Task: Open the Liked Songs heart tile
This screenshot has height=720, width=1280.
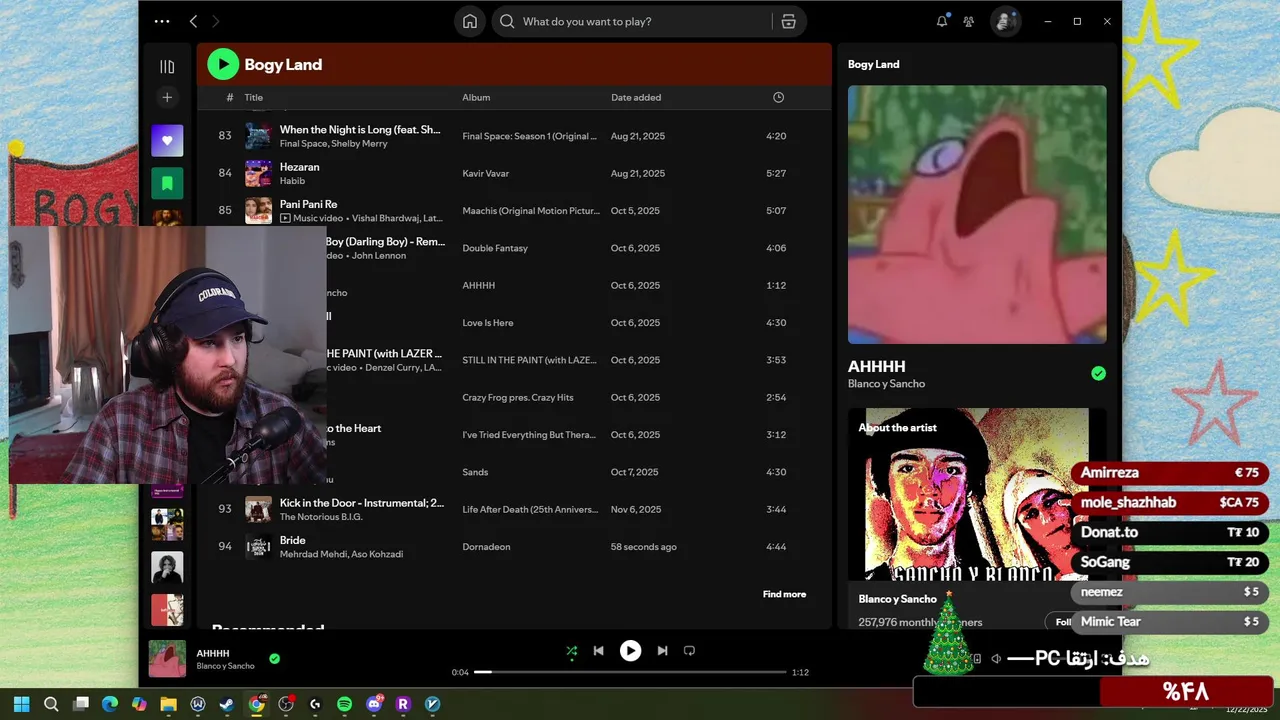Action: (x=167, y=140)
